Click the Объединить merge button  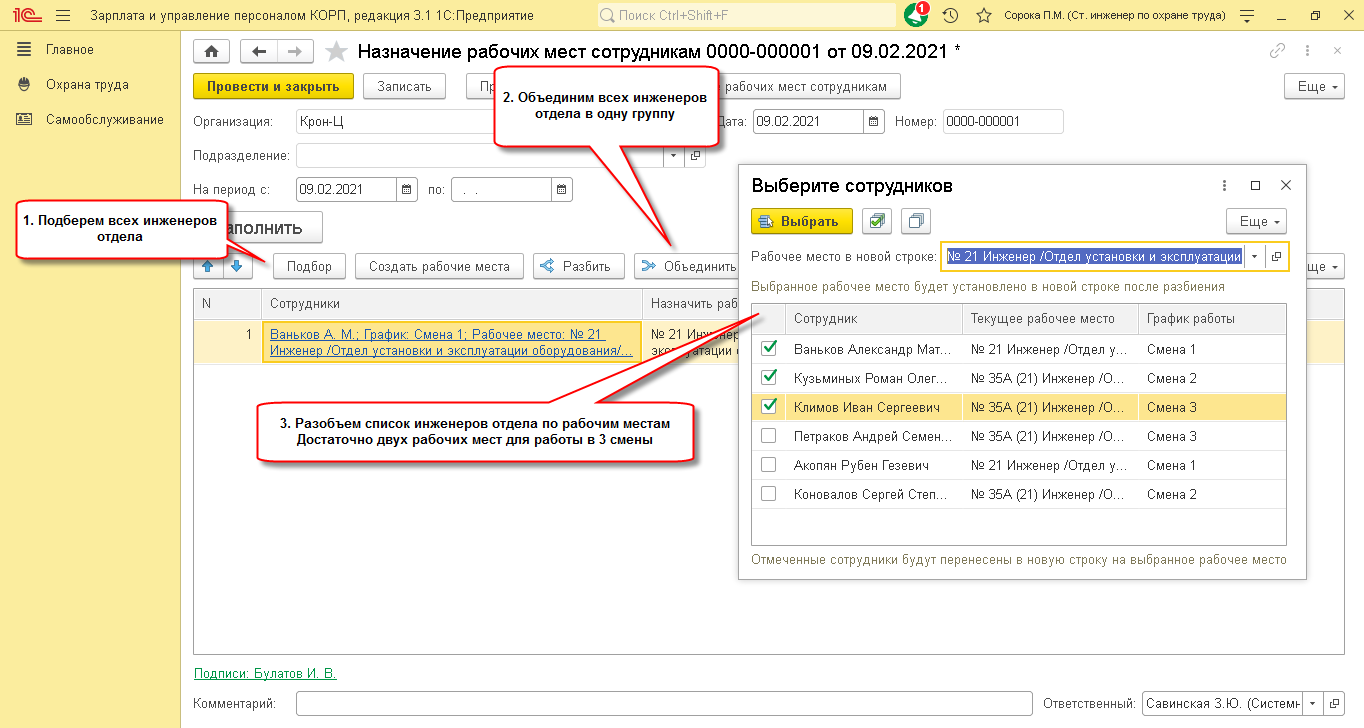[687, 266]
